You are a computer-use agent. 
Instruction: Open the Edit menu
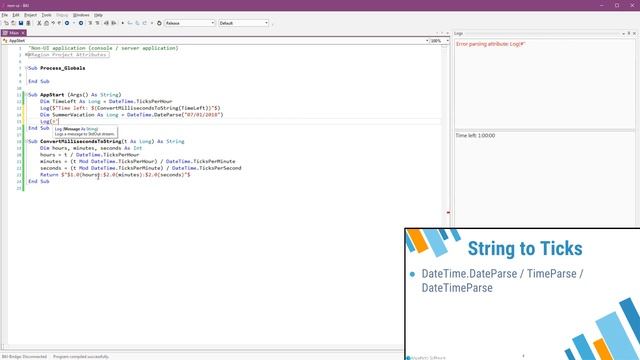16,15
